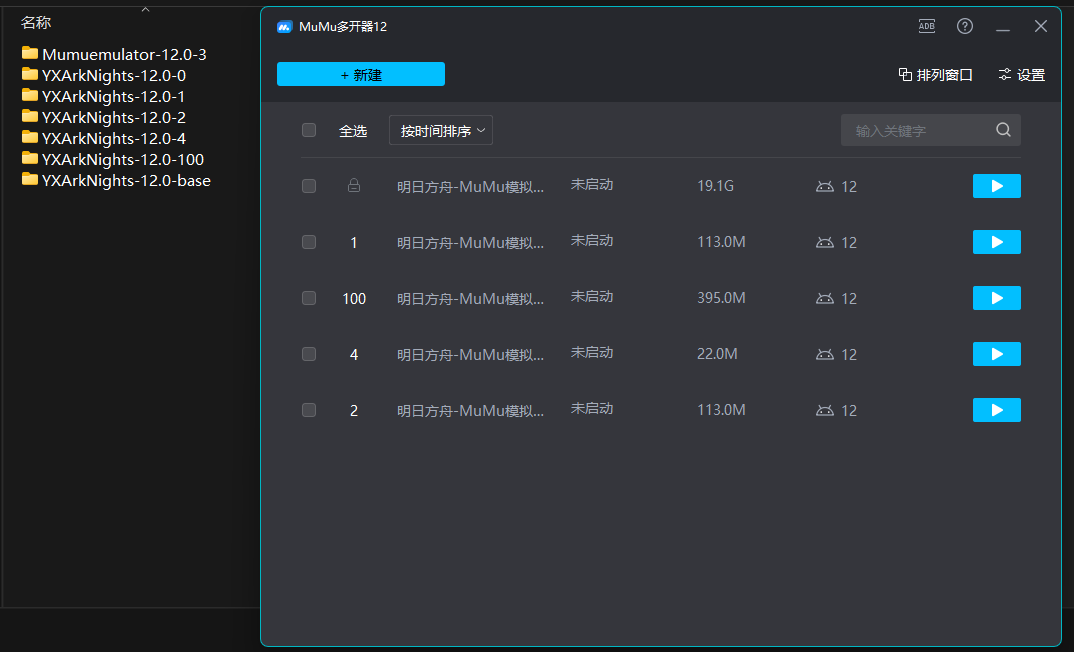Focus the keyword search field
Screen dimensions: 1074x652
point(931,130)
